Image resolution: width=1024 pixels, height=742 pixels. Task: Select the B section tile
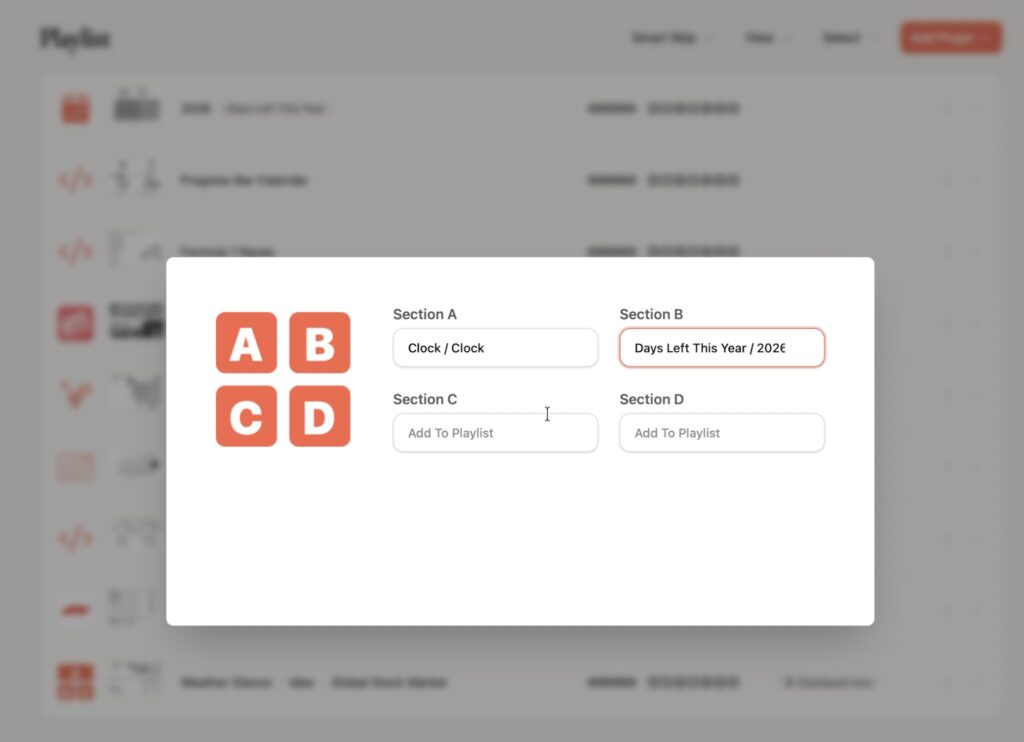320,342
